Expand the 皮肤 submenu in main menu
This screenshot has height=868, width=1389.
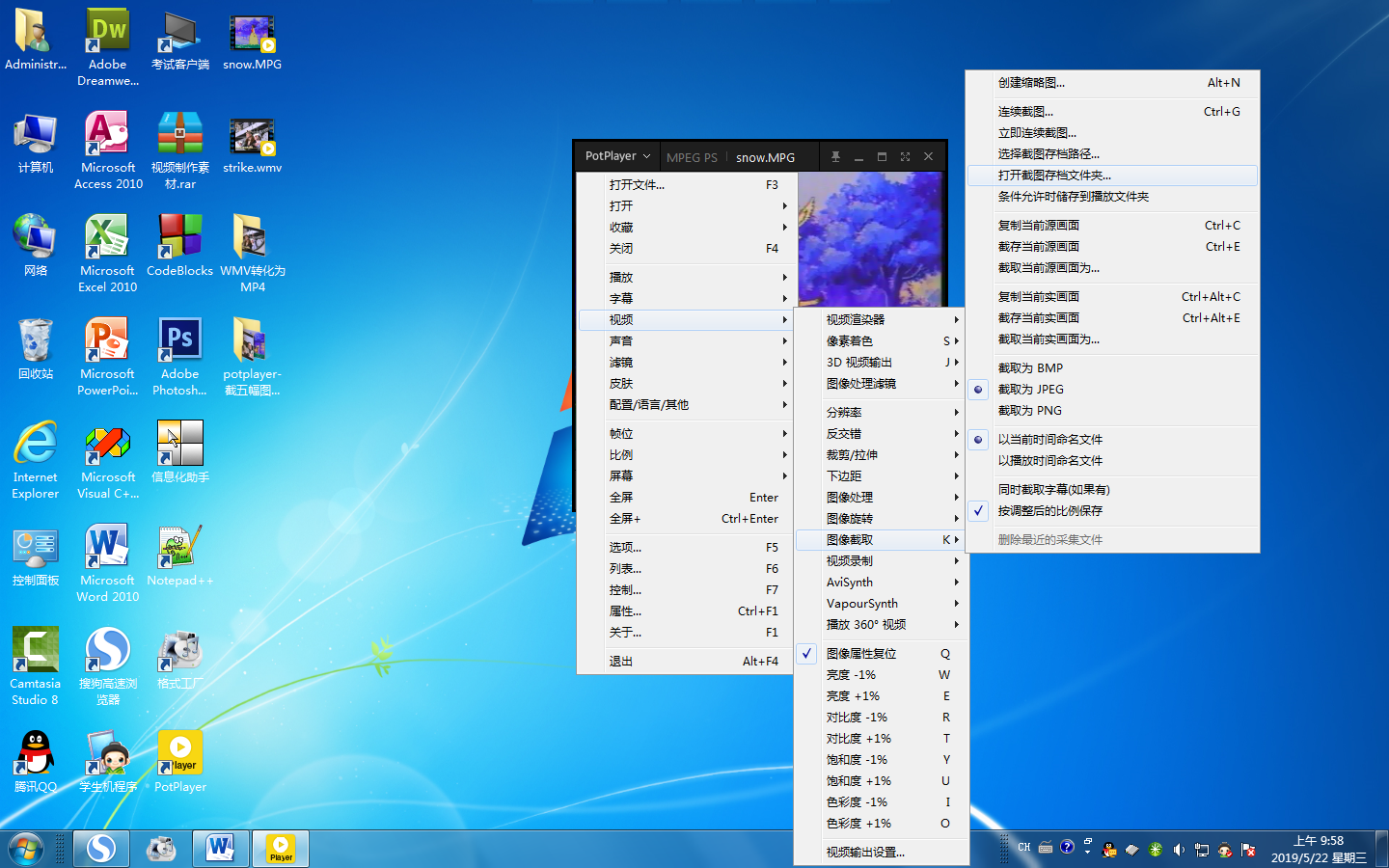click(x=686, y=384)
